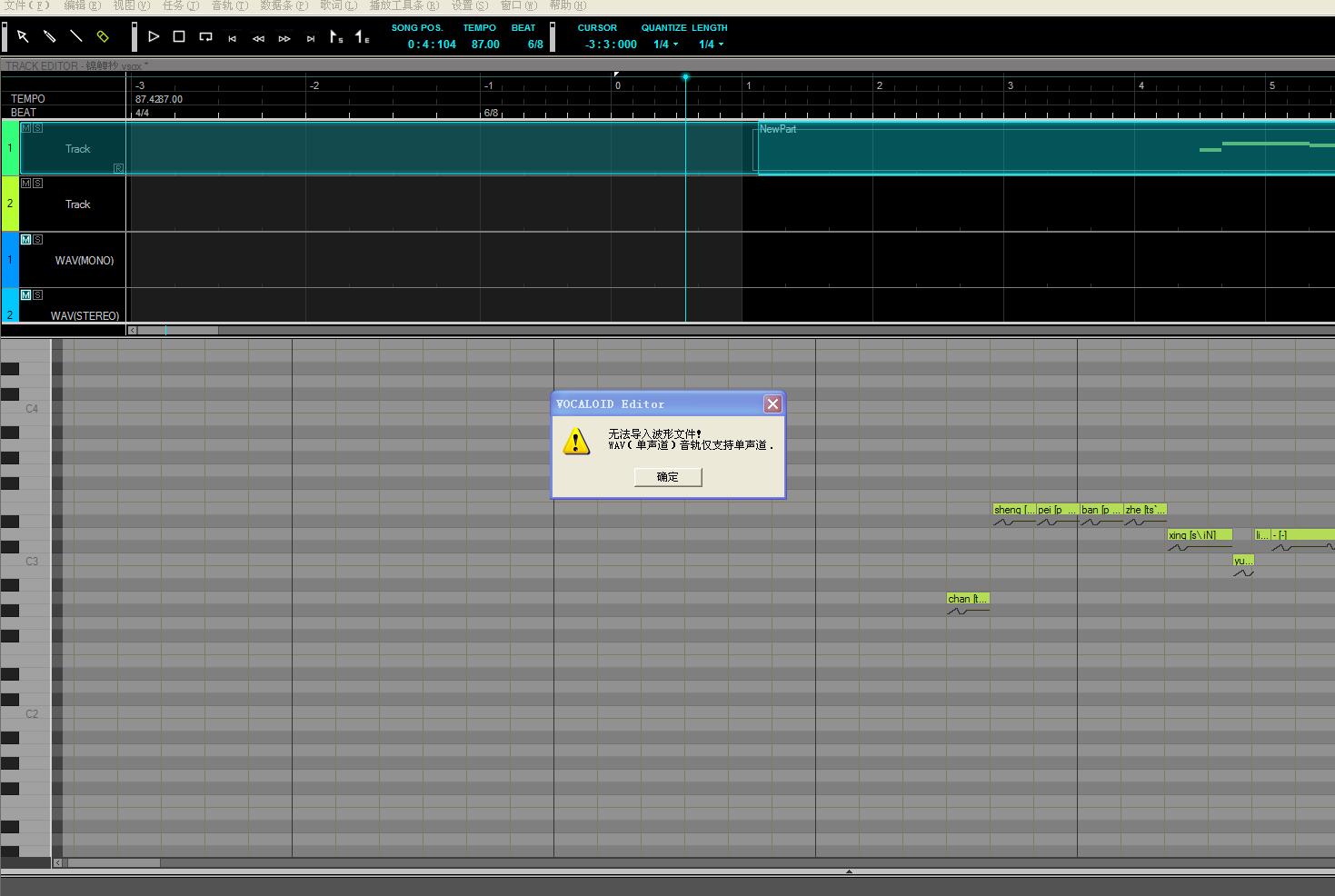Select the 'chan' note block
The width and height of the screenshot is (1335, 896).
(968, 599)
